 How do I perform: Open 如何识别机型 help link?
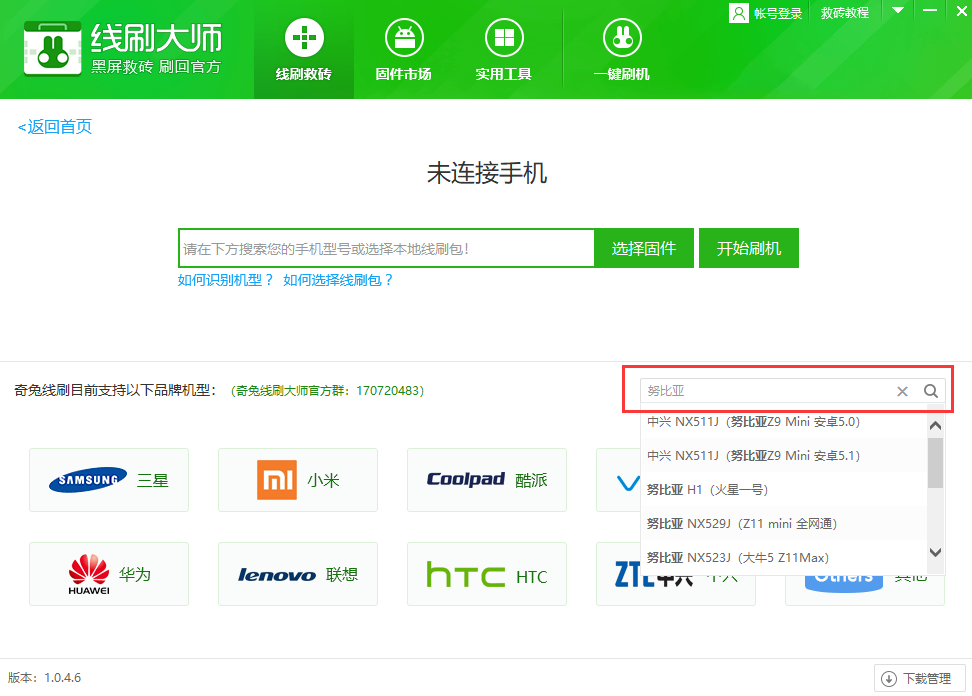(x=226, y=280)
